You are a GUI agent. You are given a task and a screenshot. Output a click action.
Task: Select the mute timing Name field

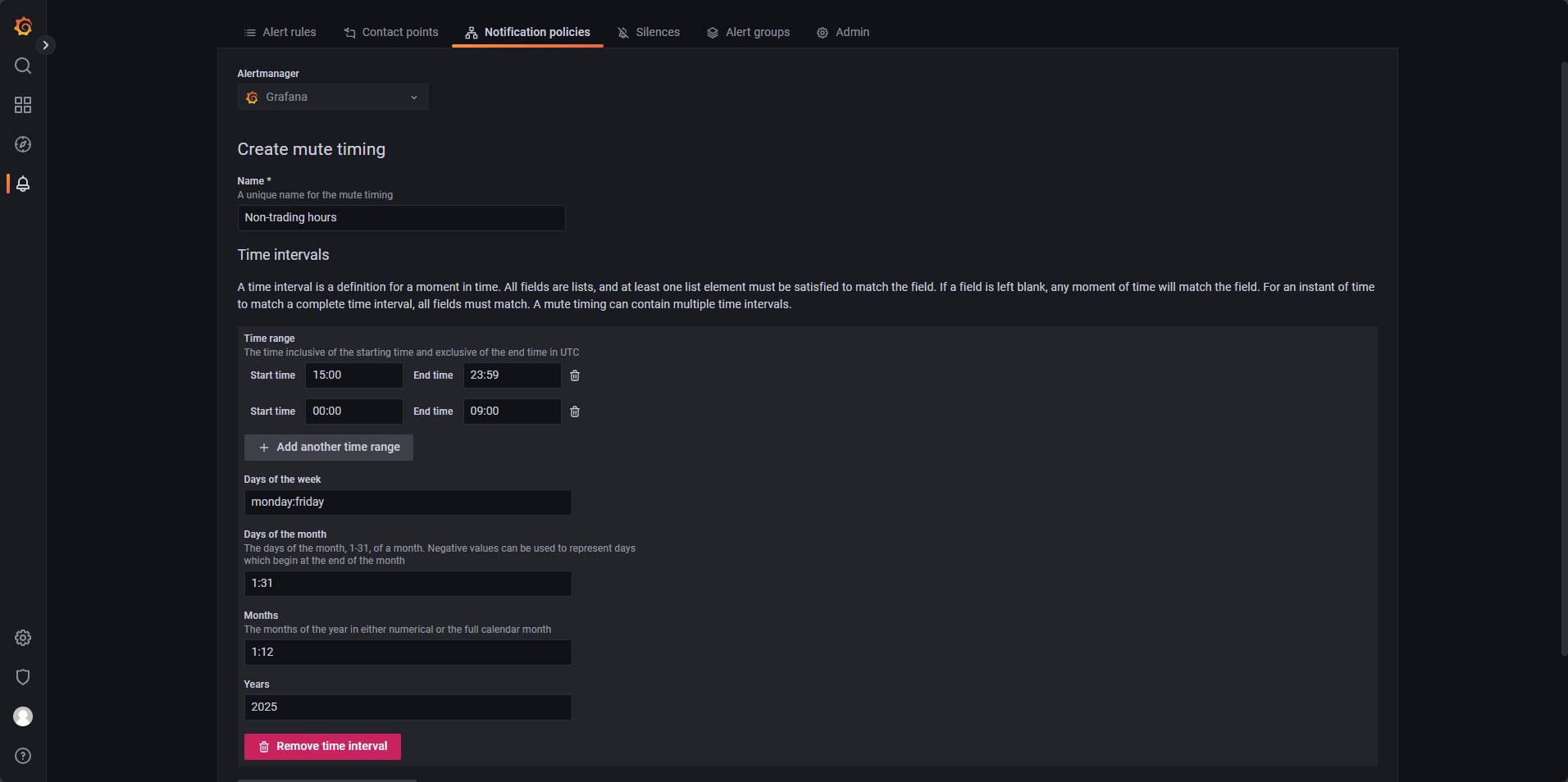pyautogui.click(x=400, y=217)
